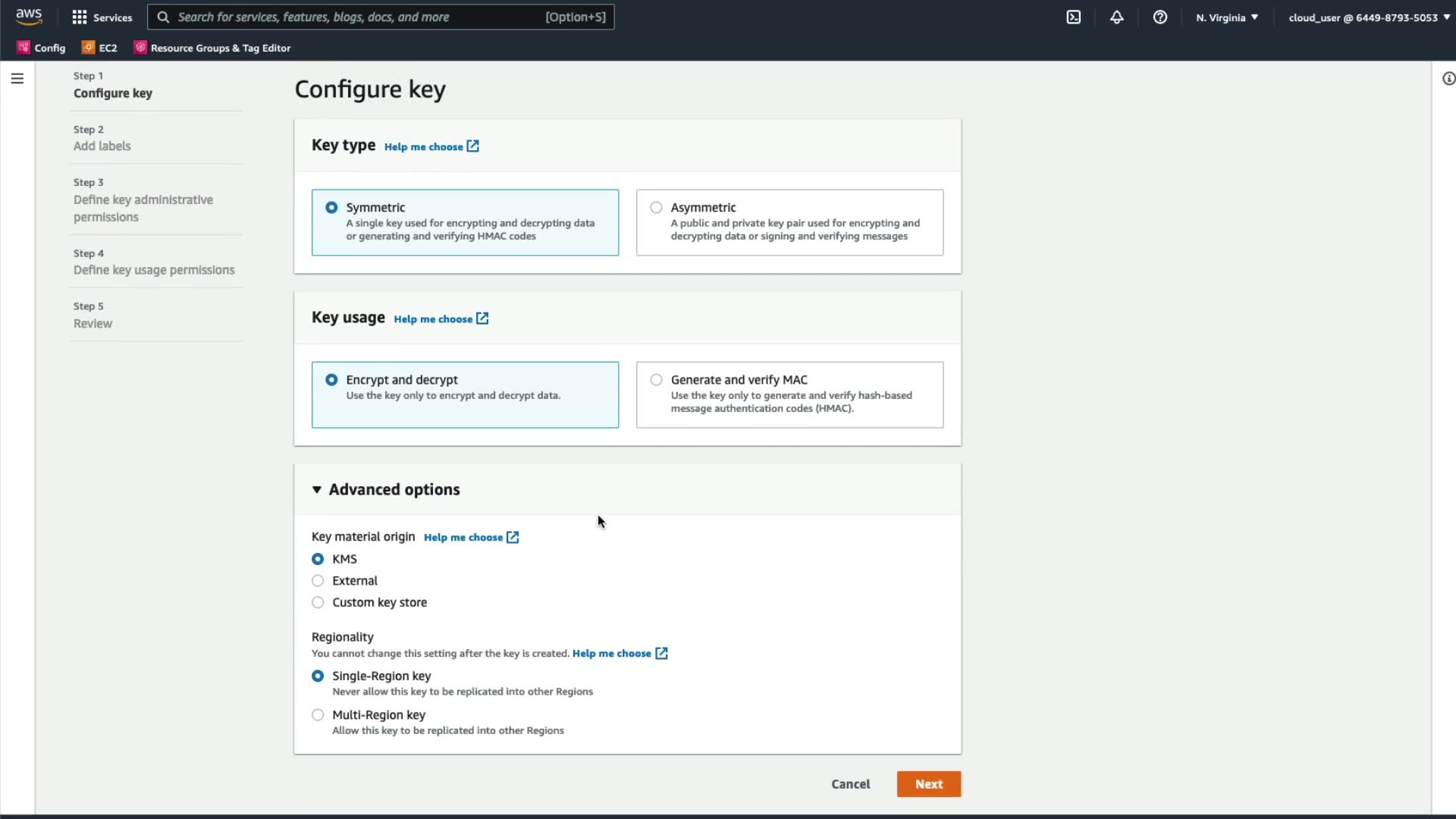The image size is (1456, 819).
Task: Launch the CloudShell terminal icon
Action: tap(1073, 17)
